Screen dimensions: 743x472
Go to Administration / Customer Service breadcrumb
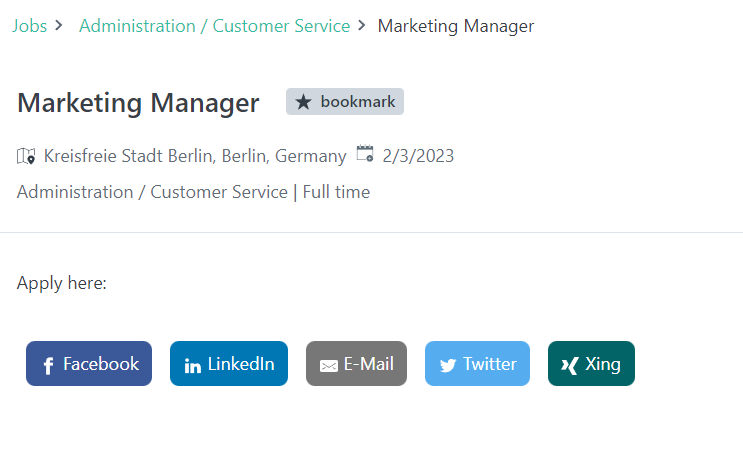point(215,26)
